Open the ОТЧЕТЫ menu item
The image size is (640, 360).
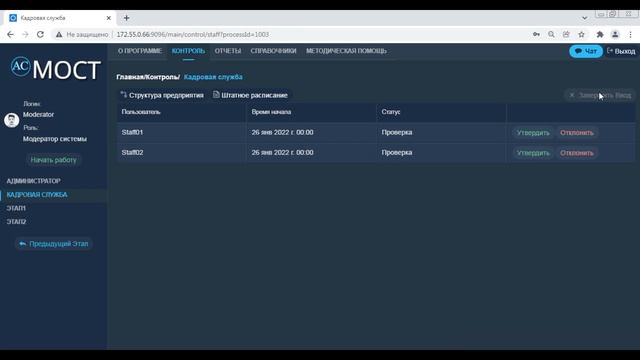coord(228,51)
